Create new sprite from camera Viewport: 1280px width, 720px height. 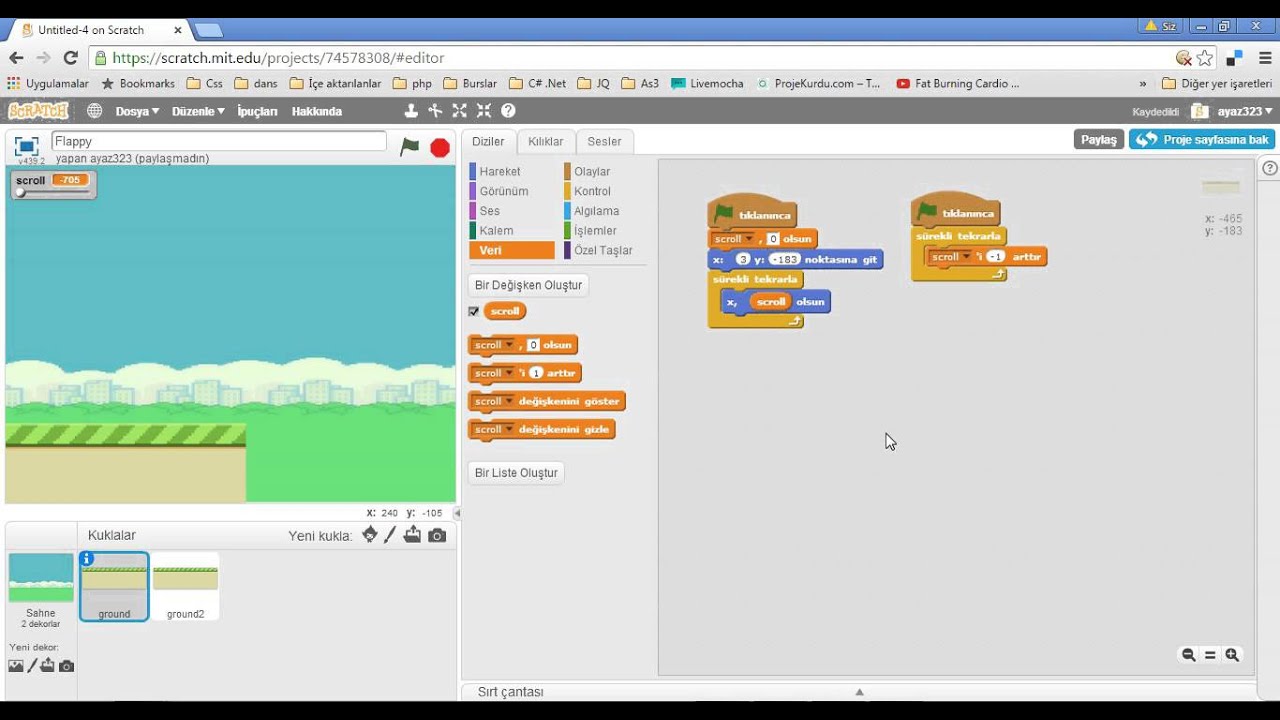[437, 536]
